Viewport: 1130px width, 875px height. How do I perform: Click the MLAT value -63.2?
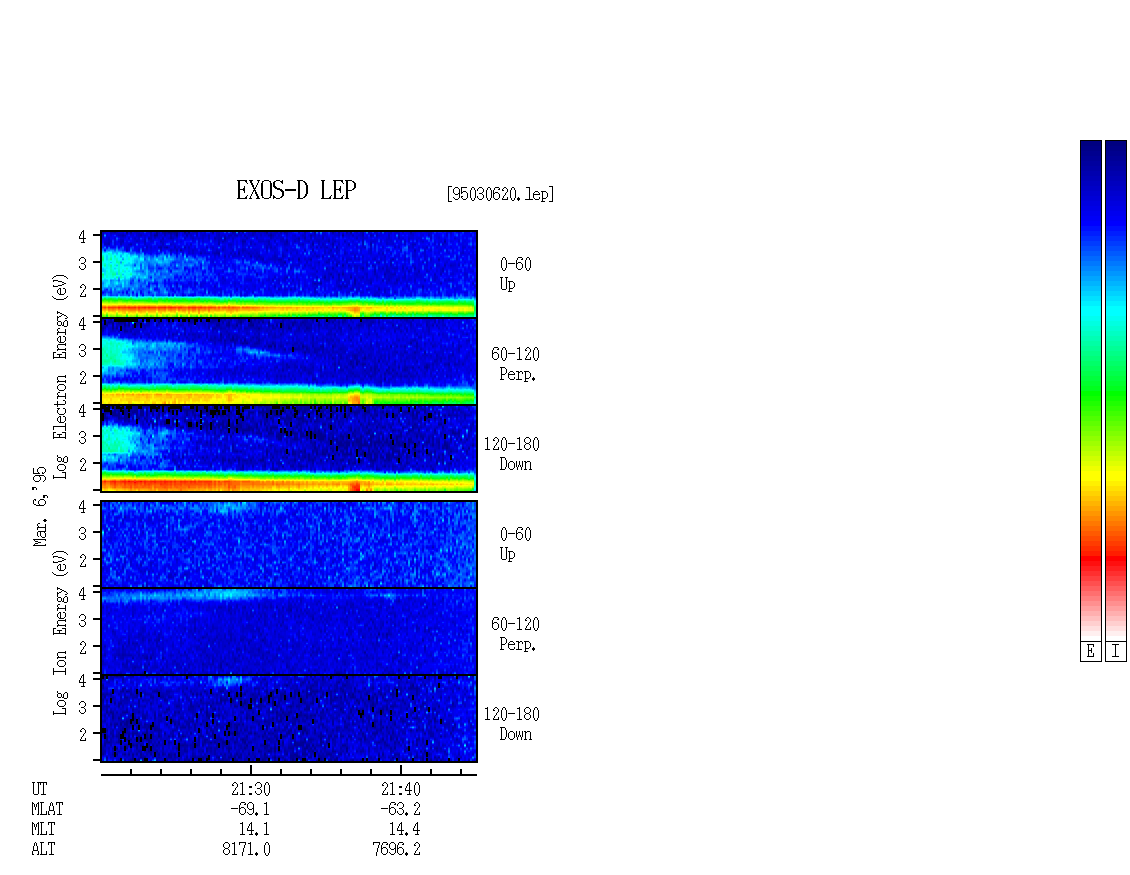[400, 809]
